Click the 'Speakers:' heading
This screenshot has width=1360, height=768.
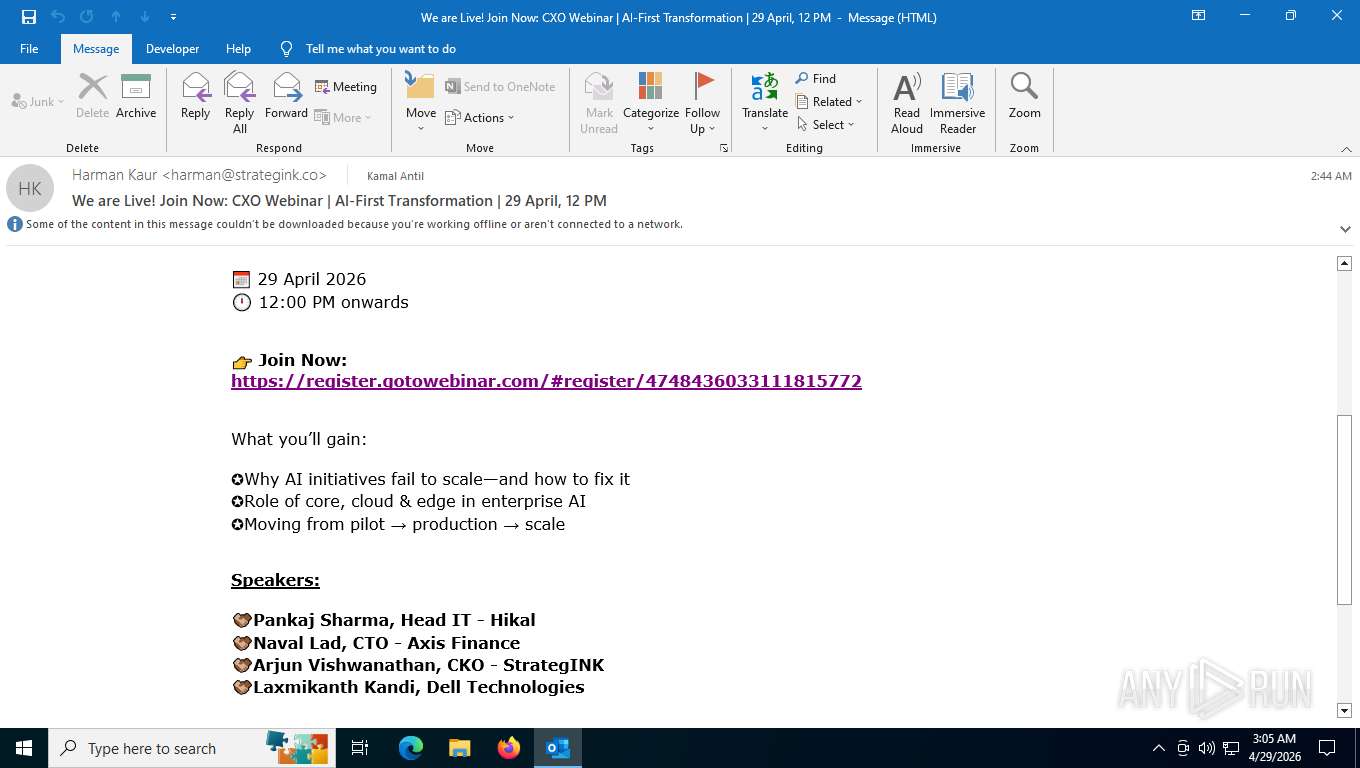click(x=275, y=580)
